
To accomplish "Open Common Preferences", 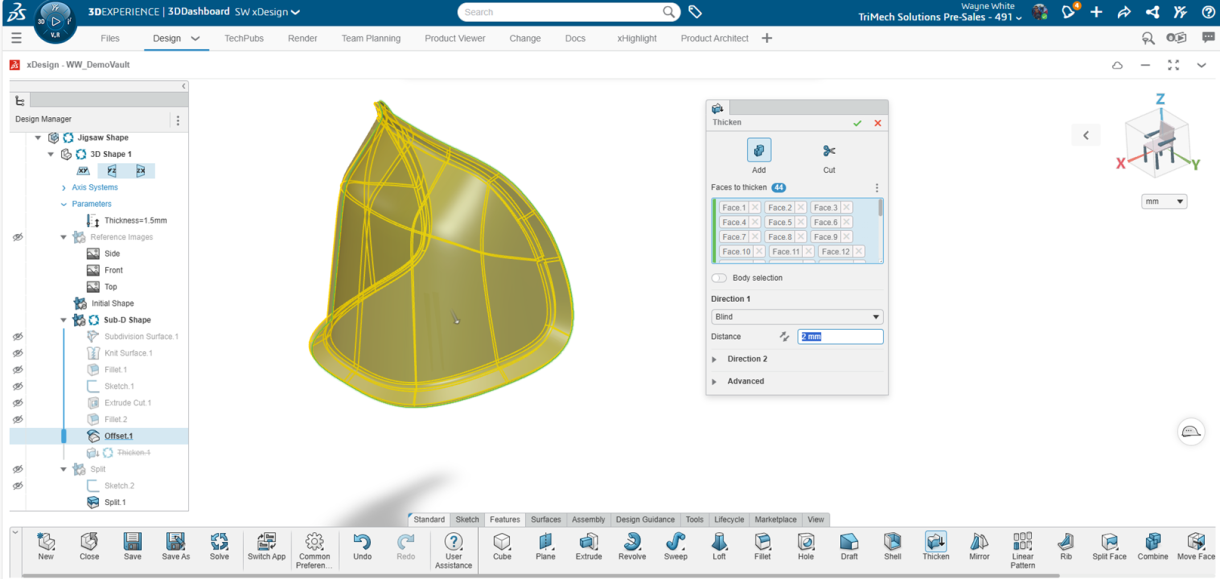I will [314, 551].
